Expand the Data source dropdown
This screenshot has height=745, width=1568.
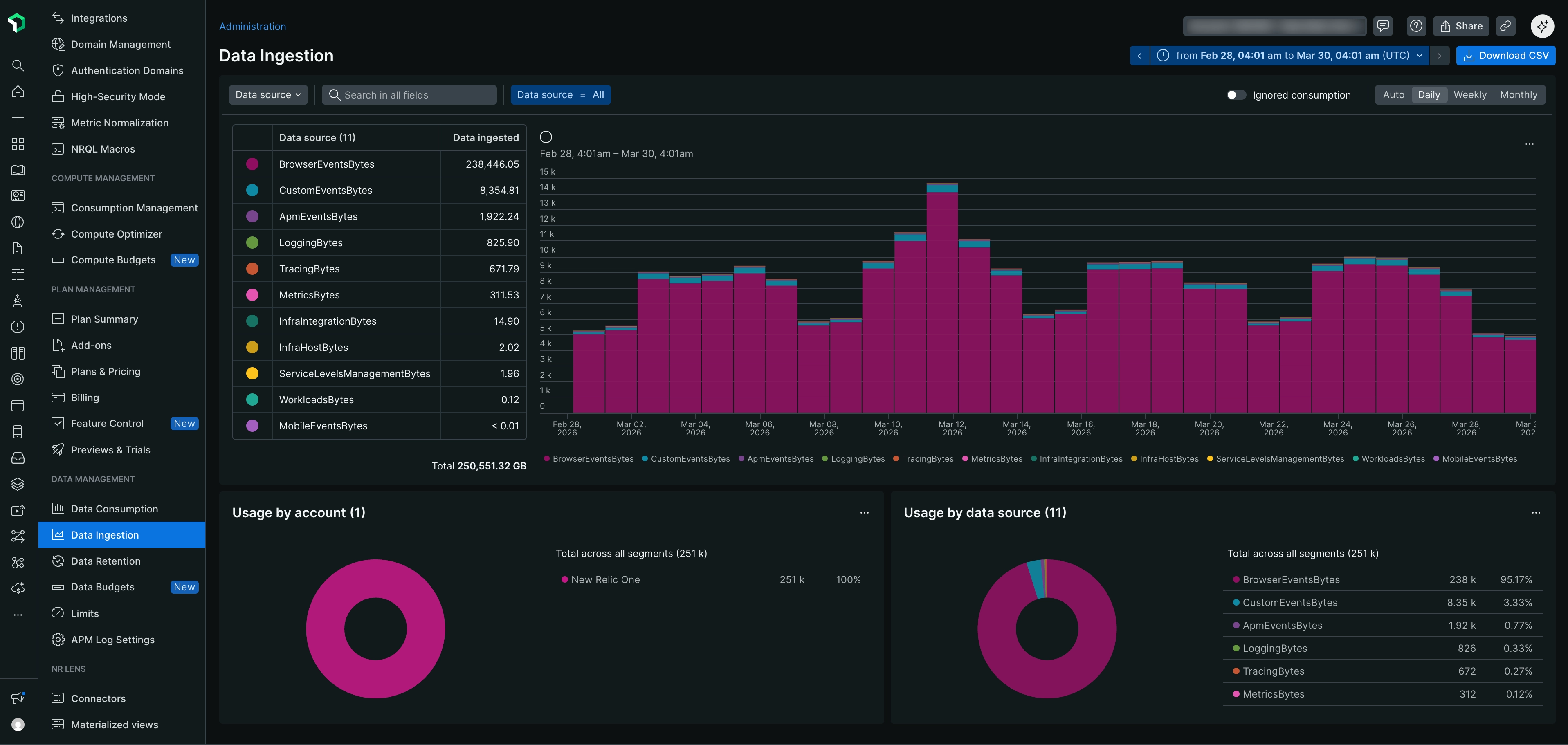pos(268,95)
